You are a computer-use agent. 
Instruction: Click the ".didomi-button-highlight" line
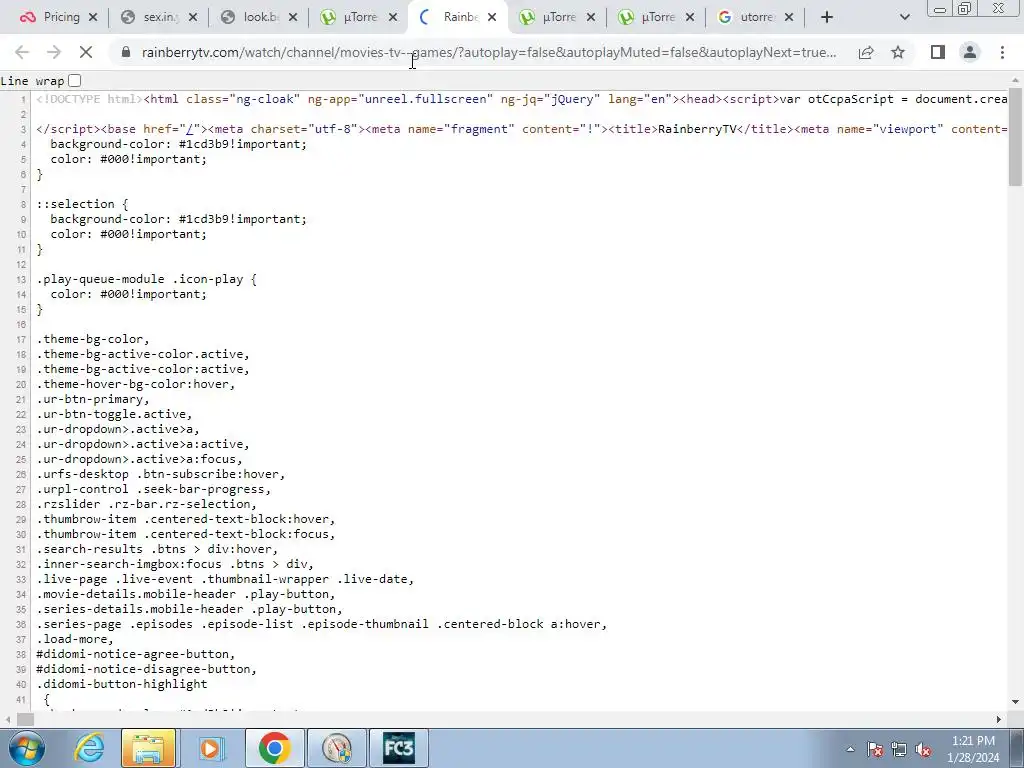point(122,684)
